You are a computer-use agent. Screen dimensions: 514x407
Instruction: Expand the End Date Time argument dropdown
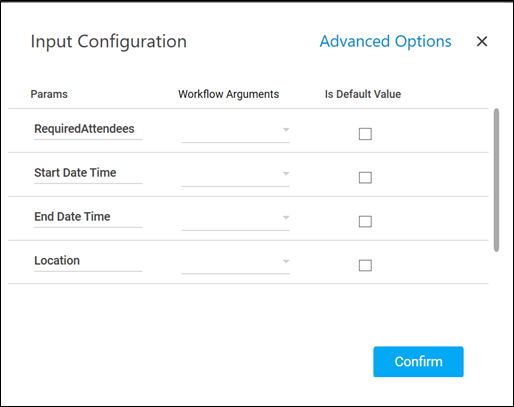(x=235, y=218)
